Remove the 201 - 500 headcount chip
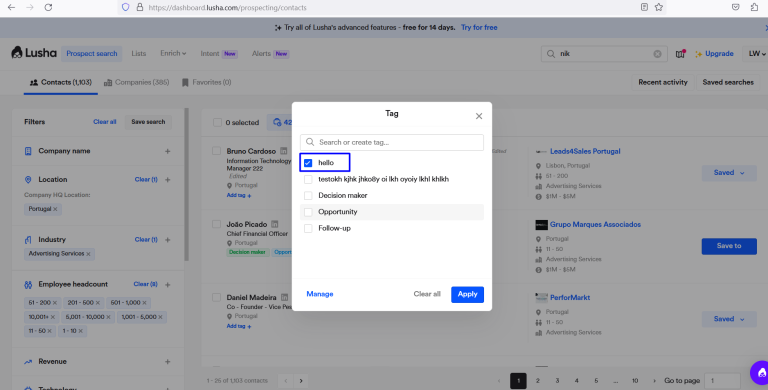Screen dimensions: 768x390 point(97,303)
